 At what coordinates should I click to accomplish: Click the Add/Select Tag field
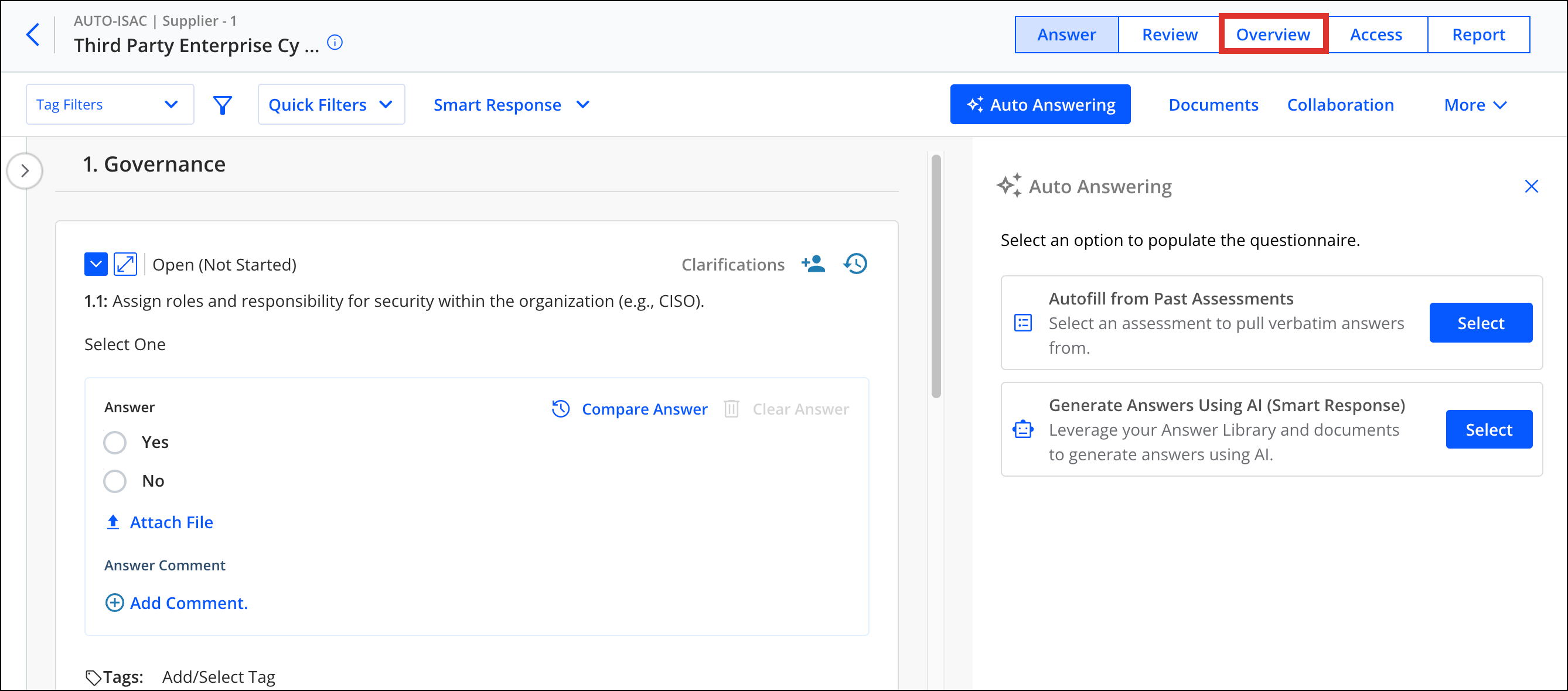pos(219,677)
